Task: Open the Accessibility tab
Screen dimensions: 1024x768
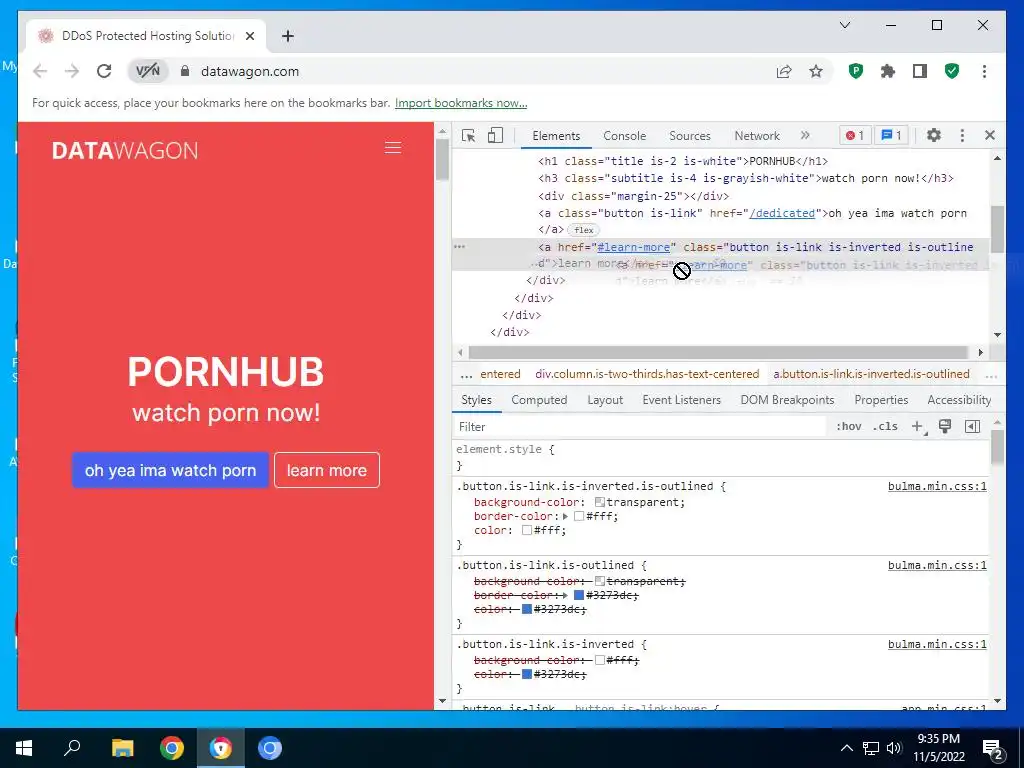Action: pyautogui.click(x=959, y=400)
